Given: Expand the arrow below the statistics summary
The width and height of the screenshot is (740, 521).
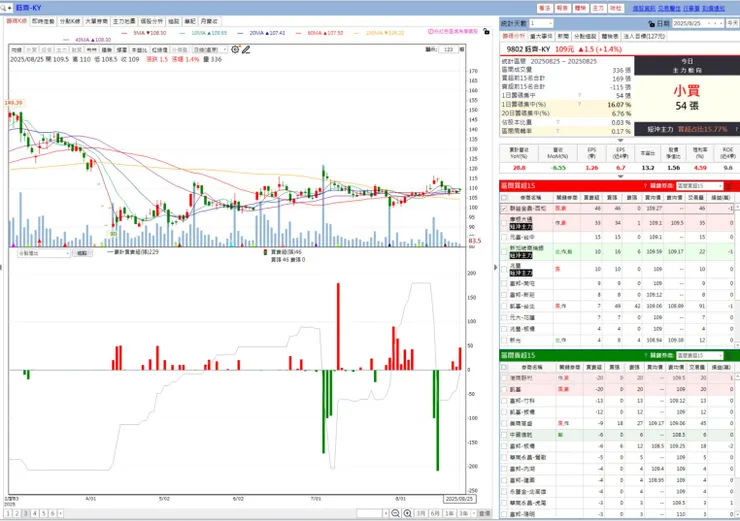Looking at the screenshot, I should pyautogui.click(x=620, y=140).
